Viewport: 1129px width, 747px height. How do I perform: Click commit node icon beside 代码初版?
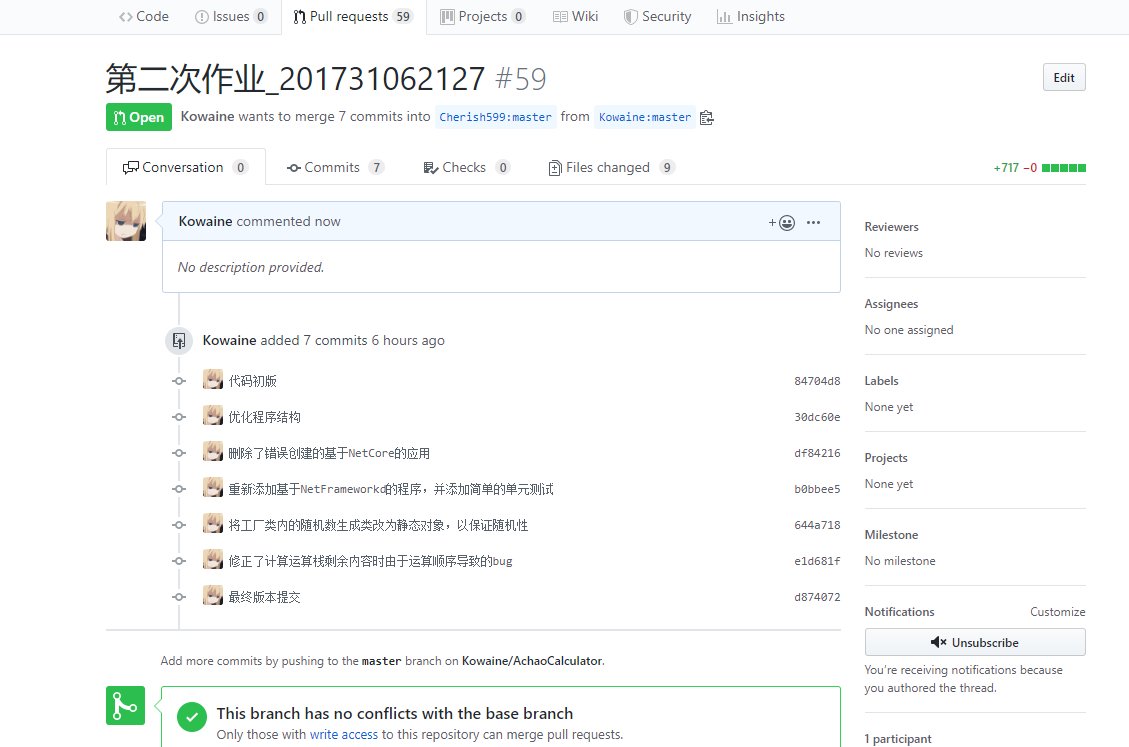tap(179, 381)
